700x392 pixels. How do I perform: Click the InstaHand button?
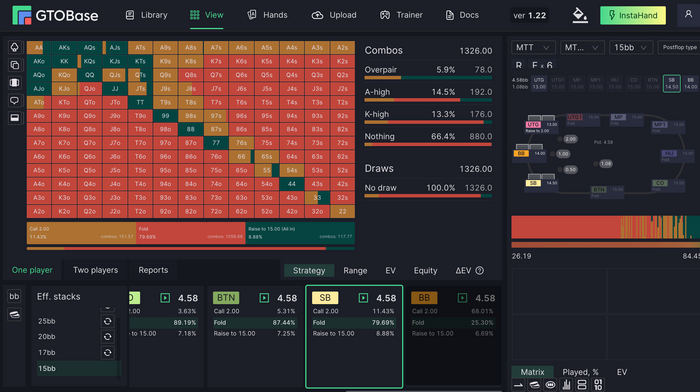click(x=633, y=15)
